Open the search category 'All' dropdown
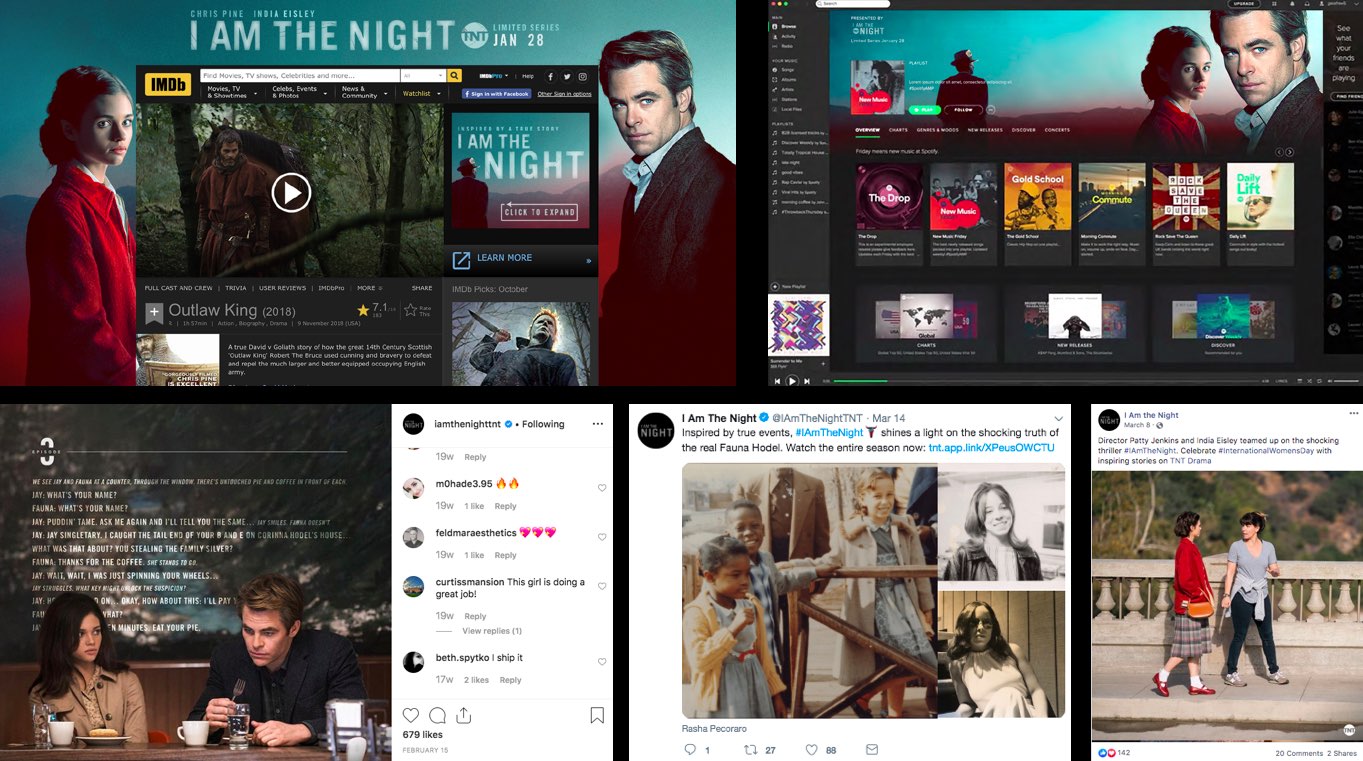The image size is (1363, 761). 423,76
